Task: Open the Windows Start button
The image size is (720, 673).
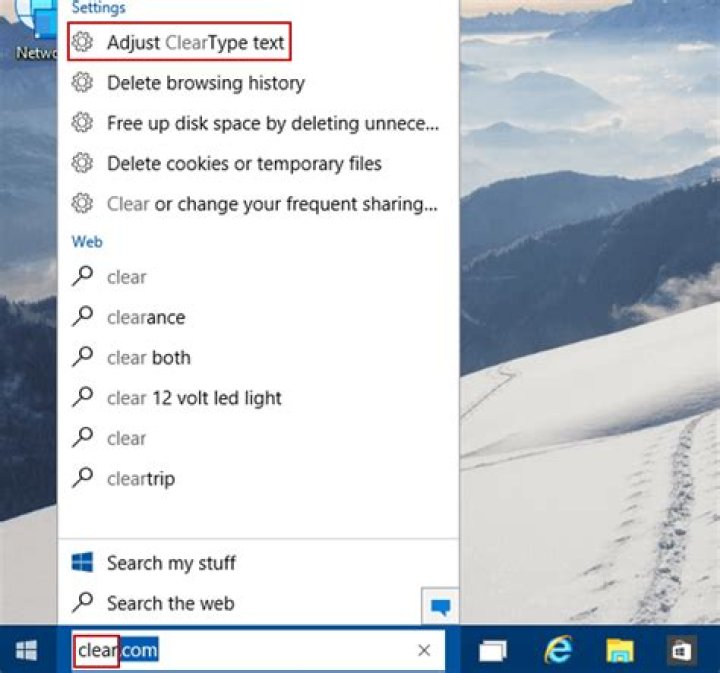Action: coord(26,650)
